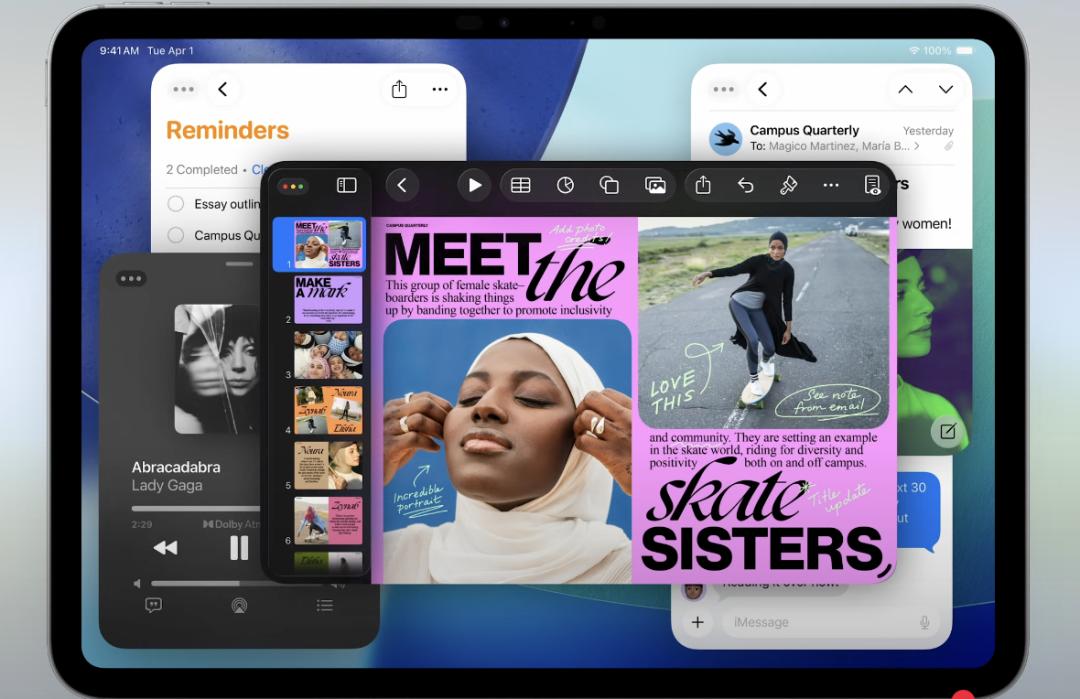
Task: Select slide 4 thumbnail
Action: 328,410
